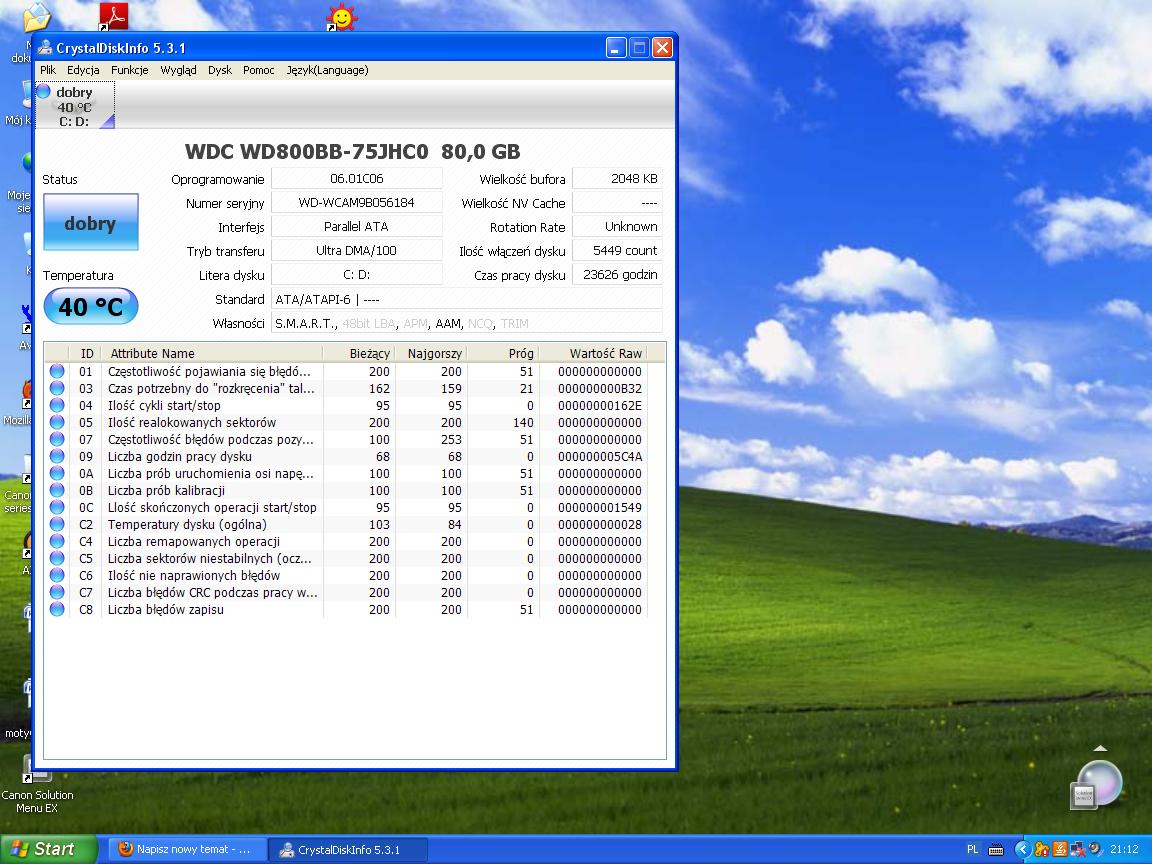Click the serial number field WD-WCAM9B056184

[356, 203]
